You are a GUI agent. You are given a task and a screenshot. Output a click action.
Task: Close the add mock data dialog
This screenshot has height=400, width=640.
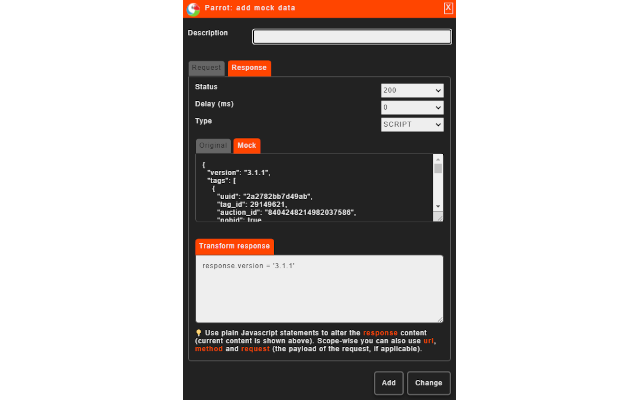448,8
